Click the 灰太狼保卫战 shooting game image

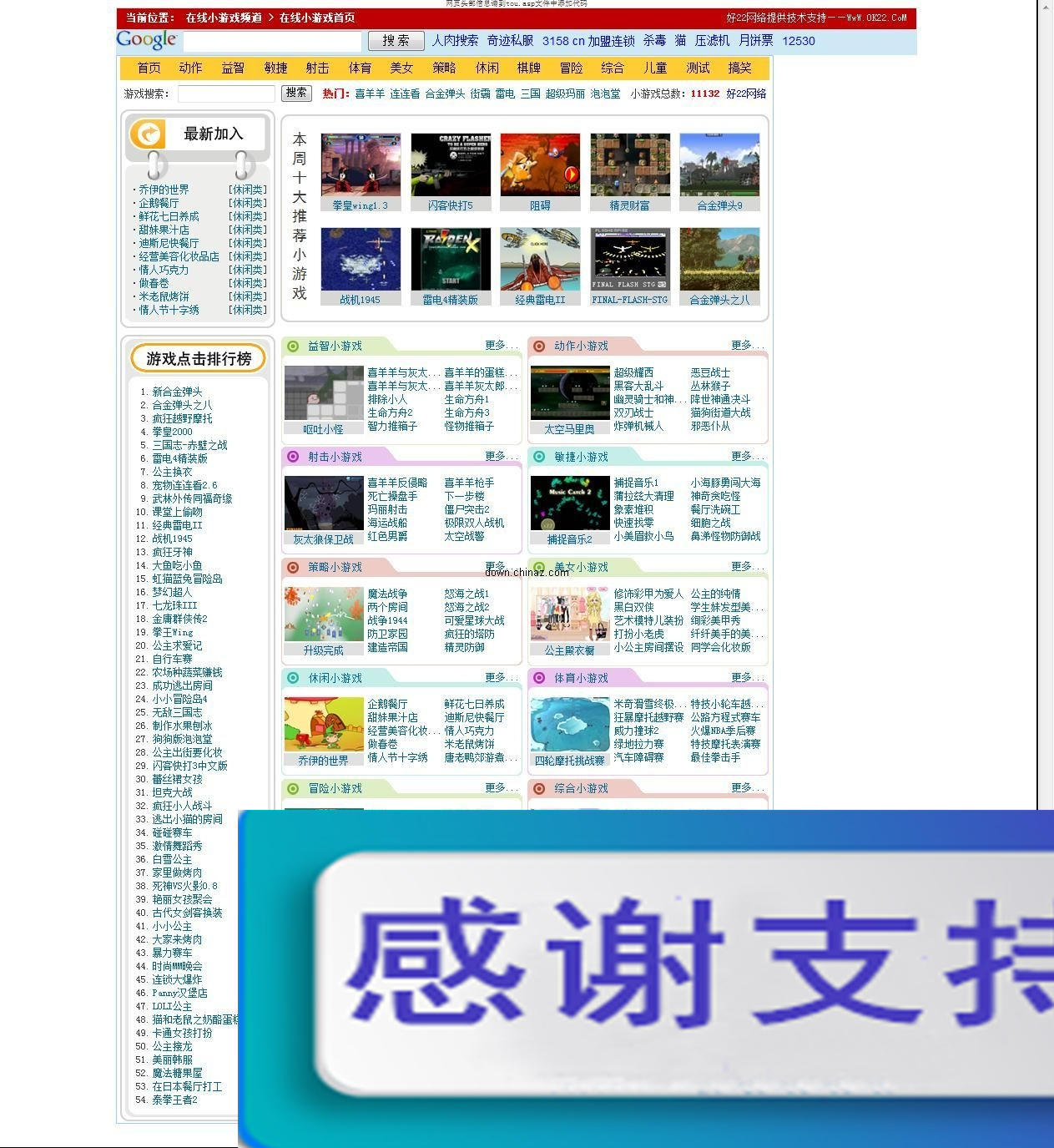tap(324, 503)
